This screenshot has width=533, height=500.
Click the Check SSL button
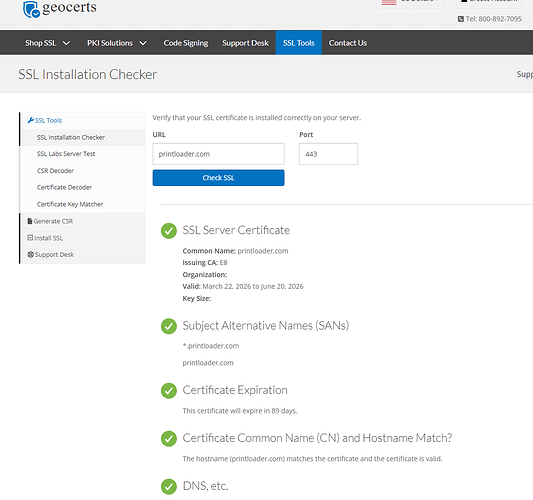tap(219, 178)
